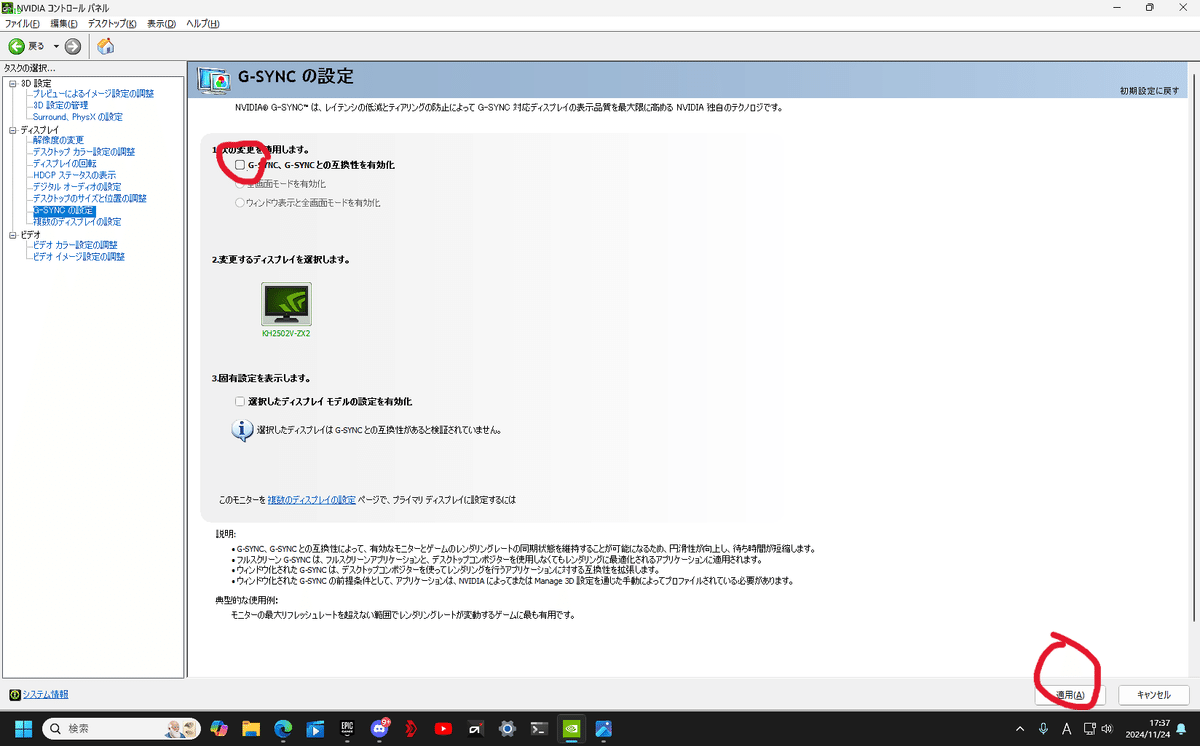Open the 編集(E) menu

click(x=64, y=23)
